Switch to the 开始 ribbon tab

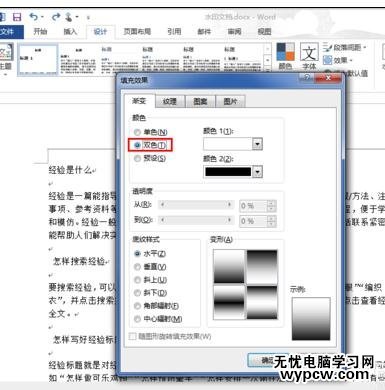pyautogui.click(x=40, y=32)
